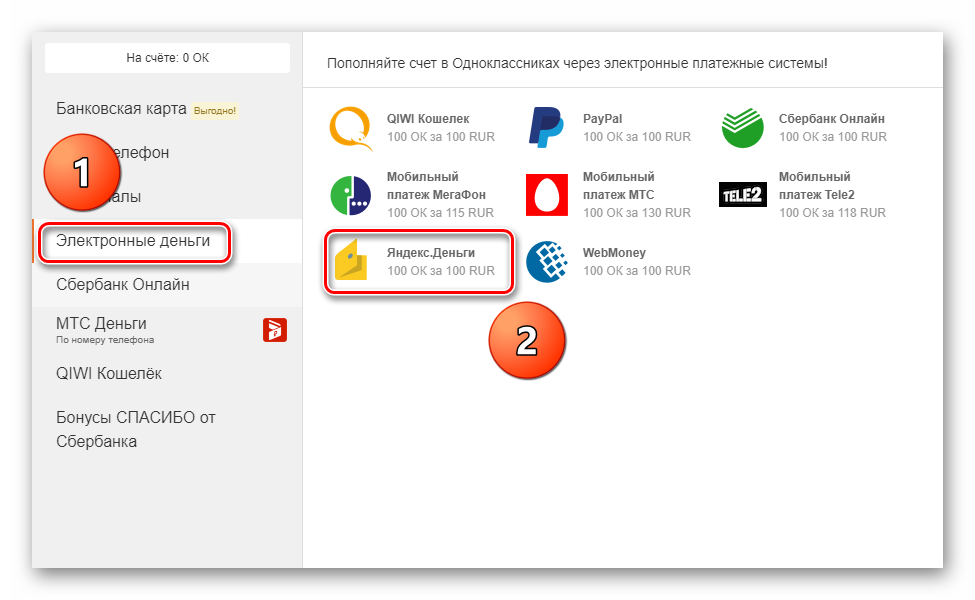Click the Tele2 logo icon
975x600 pixels.
[x=742, y=195]
